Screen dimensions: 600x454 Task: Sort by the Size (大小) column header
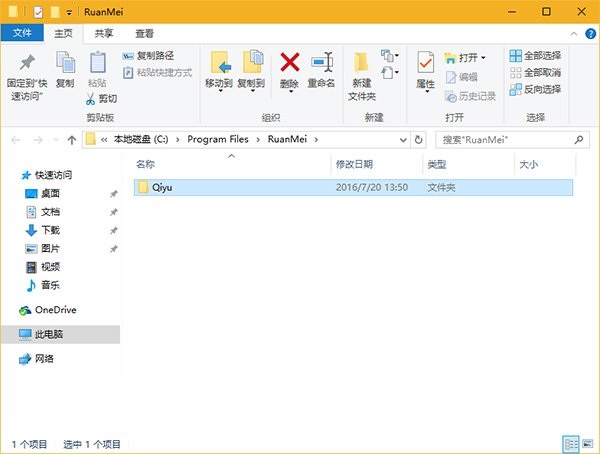pyautogui.click(x=528, y=165)
